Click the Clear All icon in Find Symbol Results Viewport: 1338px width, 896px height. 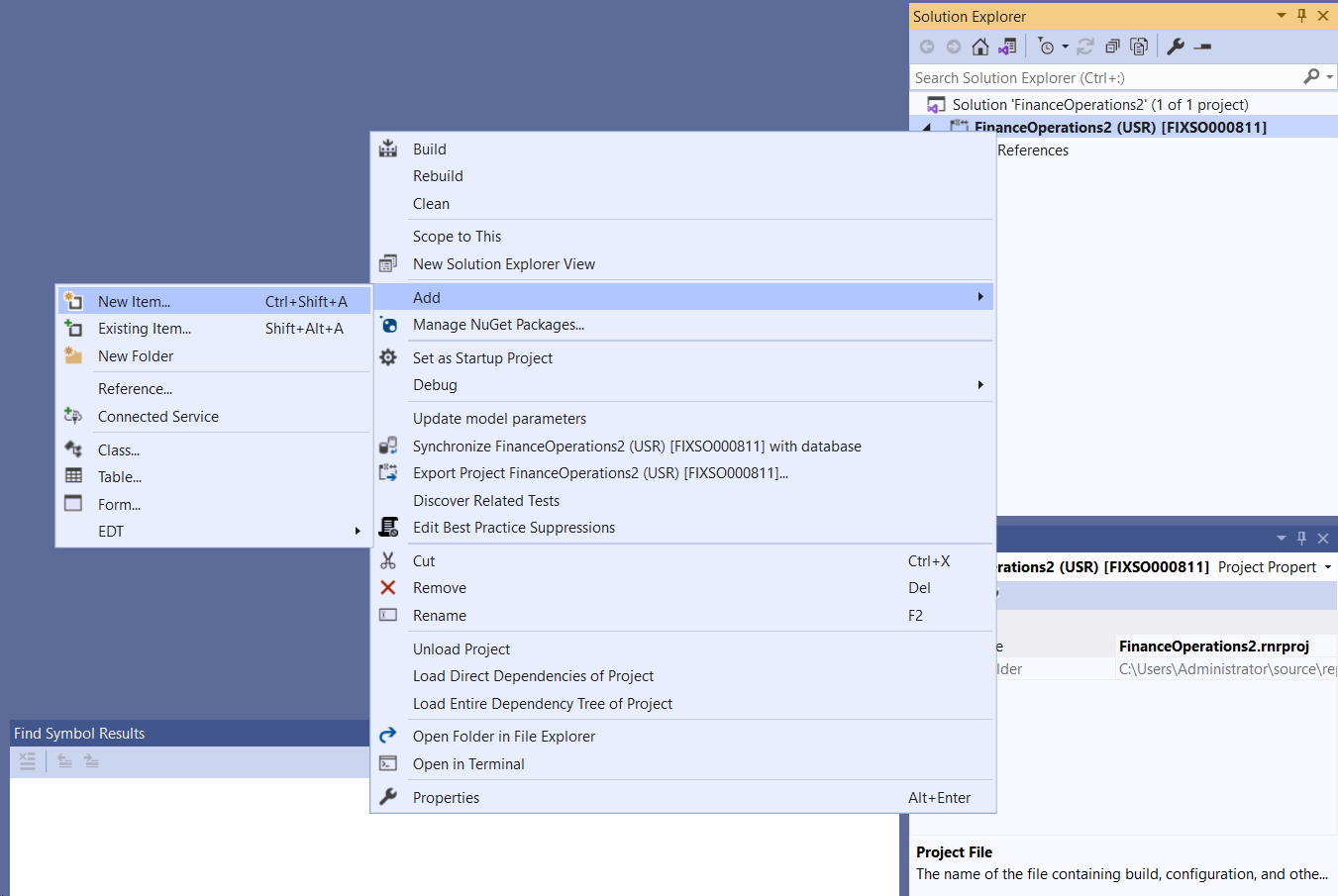pyautogui.click(x=27, y=761)
